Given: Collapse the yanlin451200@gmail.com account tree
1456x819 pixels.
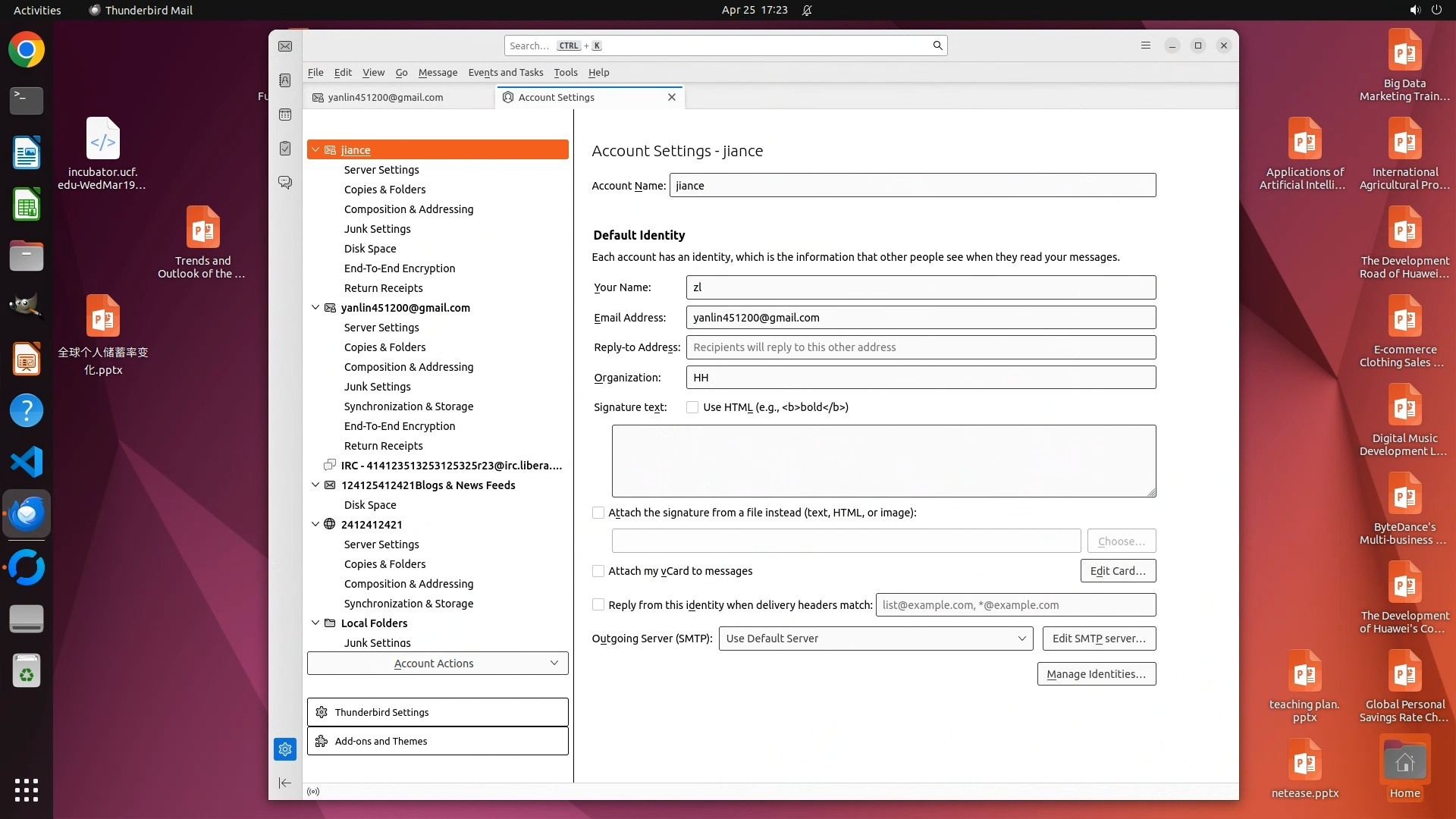Looking at the screenshot, I should [x=315, y=308].
